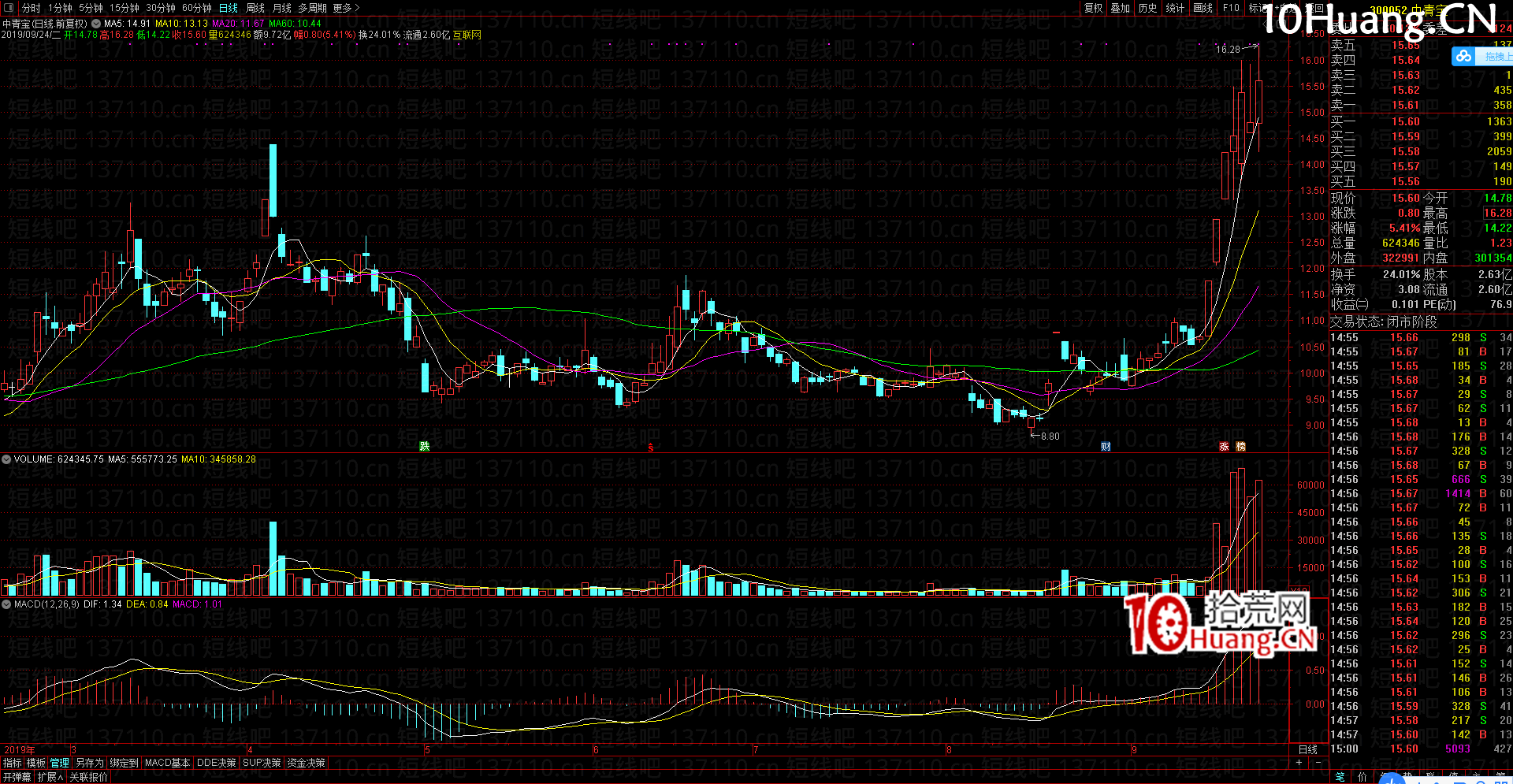This screenshot has width=1513, height=784.
Task: Open the 画线 drawing tools
Action: coord(1203,8)
